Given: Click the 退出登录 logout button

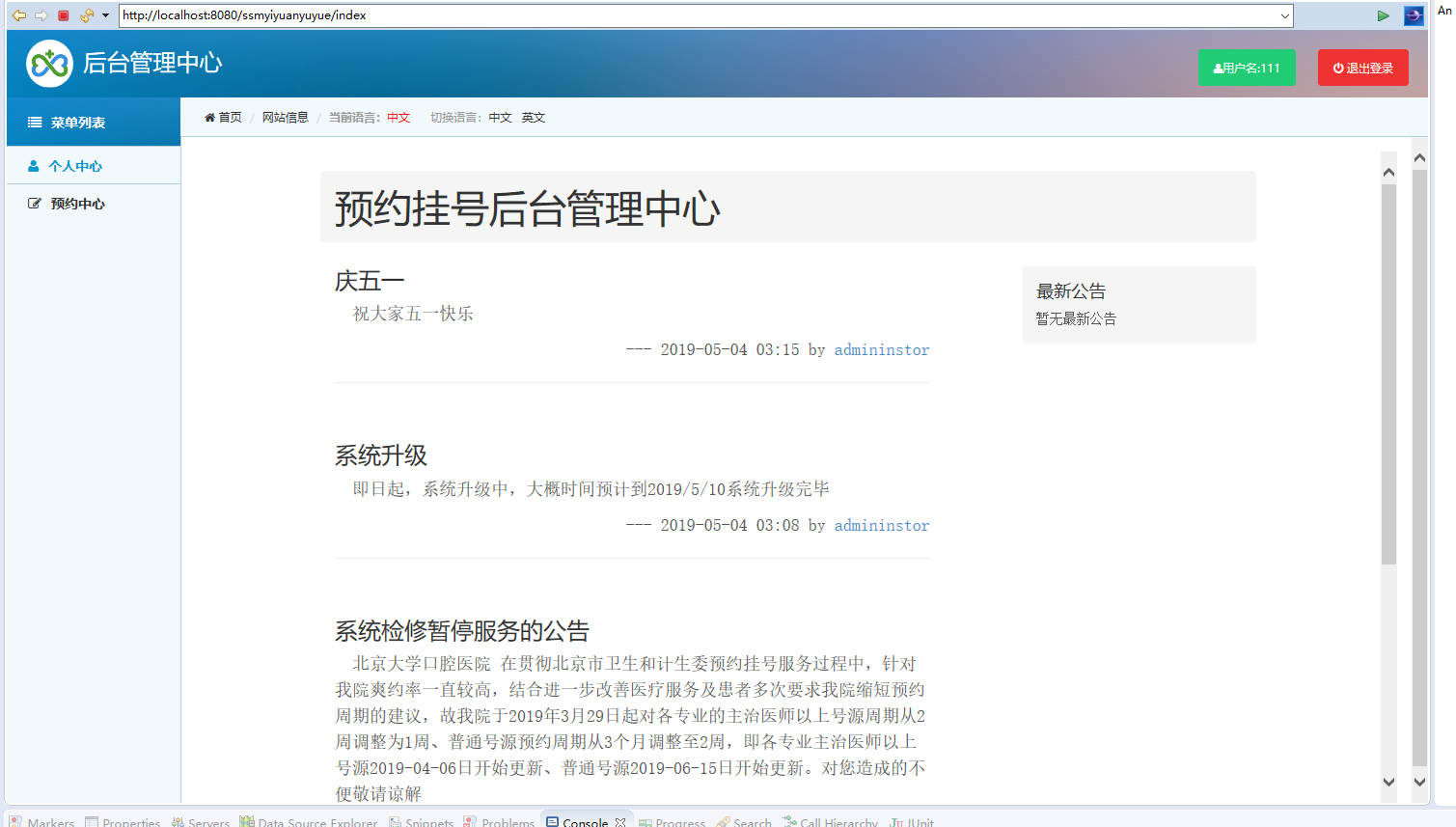Looking at the screenshot, I should click(x=1362, y=67).
